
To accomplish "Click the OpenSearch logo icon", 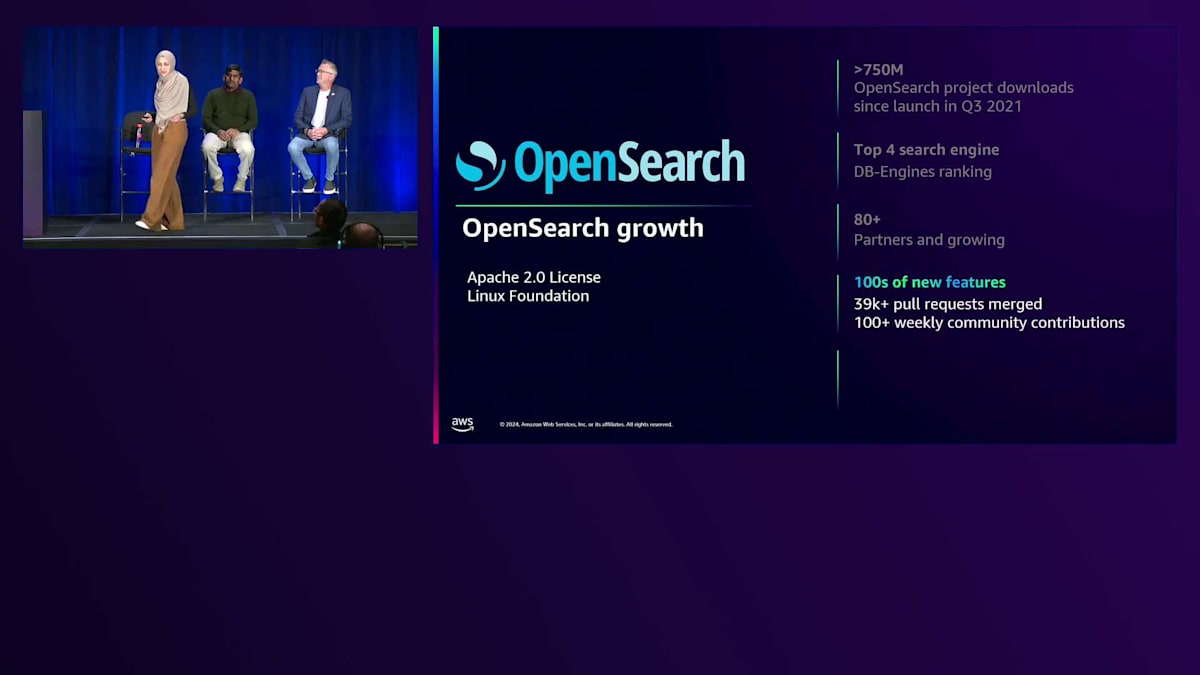I will click(x=481, y=166).
